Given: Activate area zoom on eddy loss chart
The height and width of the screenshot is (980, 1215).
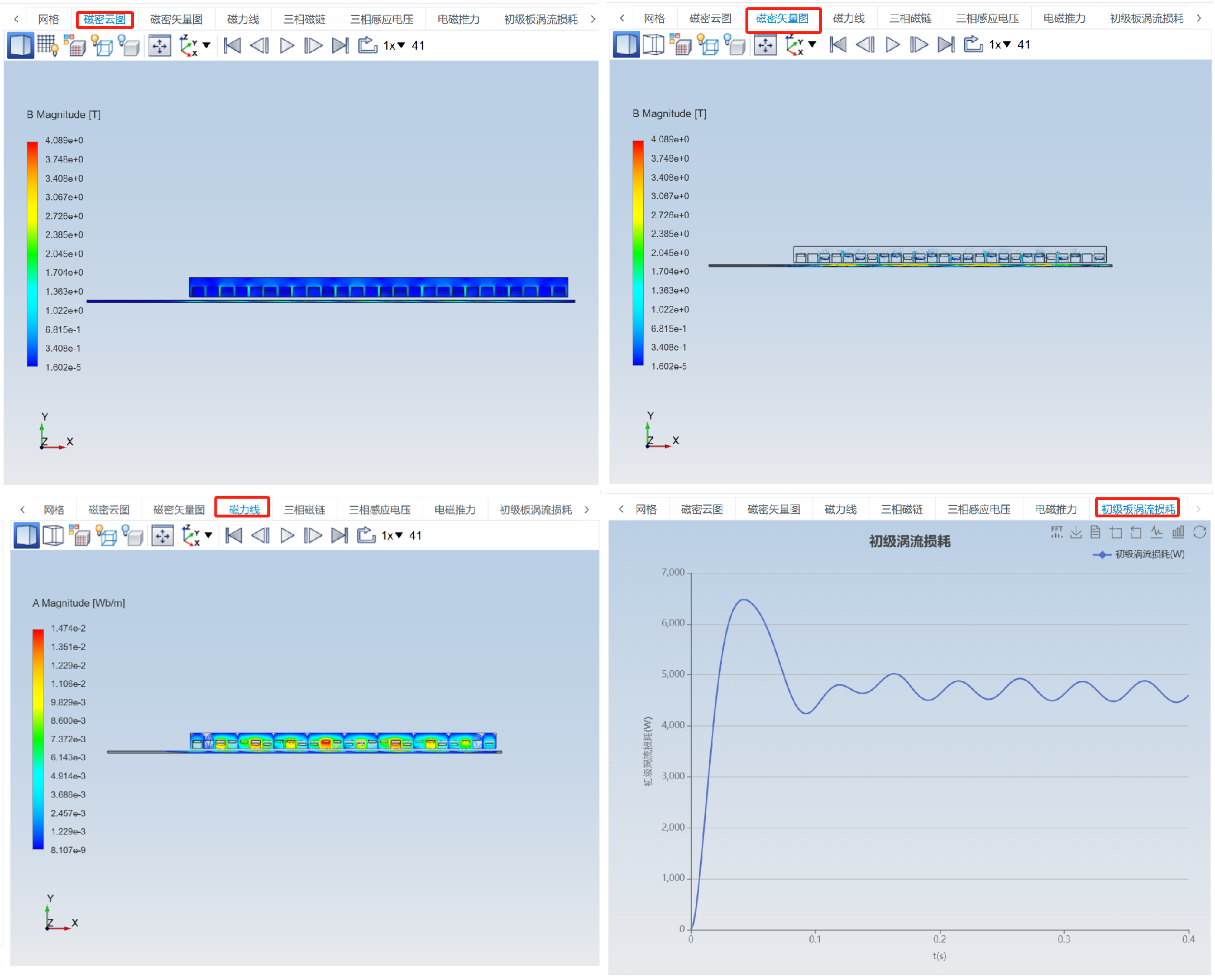Looking at the screenshot, I should [x=1116, y=532].
